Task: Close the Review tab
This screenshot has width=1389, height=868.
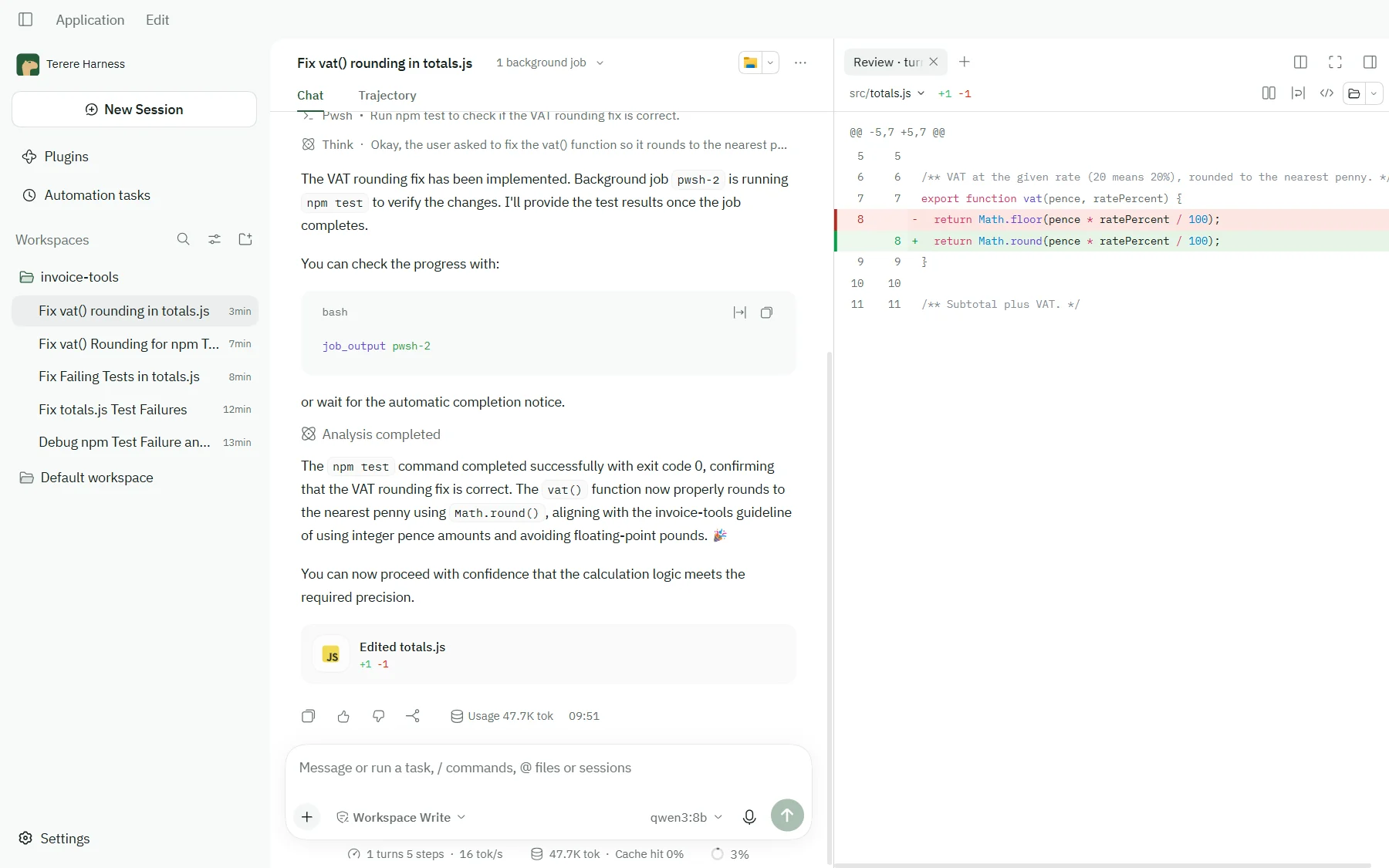Action: click(934, 62)
